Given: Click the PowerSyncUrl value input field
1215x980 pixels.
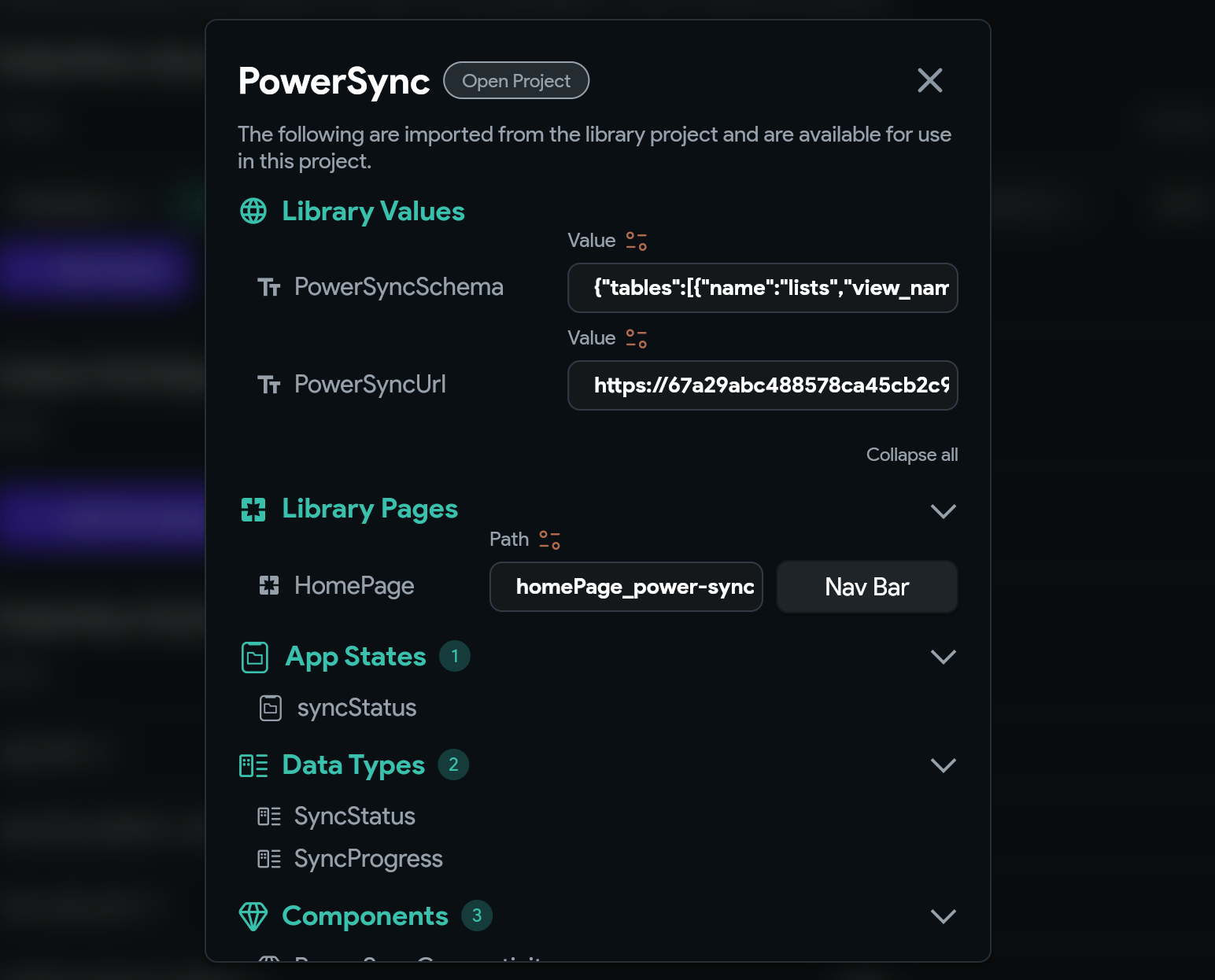Looking at the screenshot, I should [763, 385].
